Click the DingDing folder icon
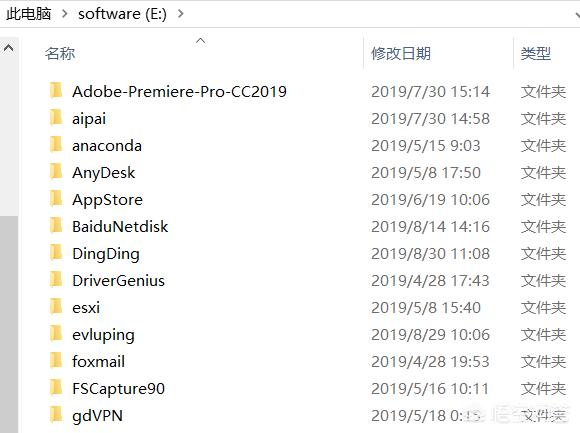The height and width of the screenshot is (433, 580). pyautogui.click(x=56, y=253)
